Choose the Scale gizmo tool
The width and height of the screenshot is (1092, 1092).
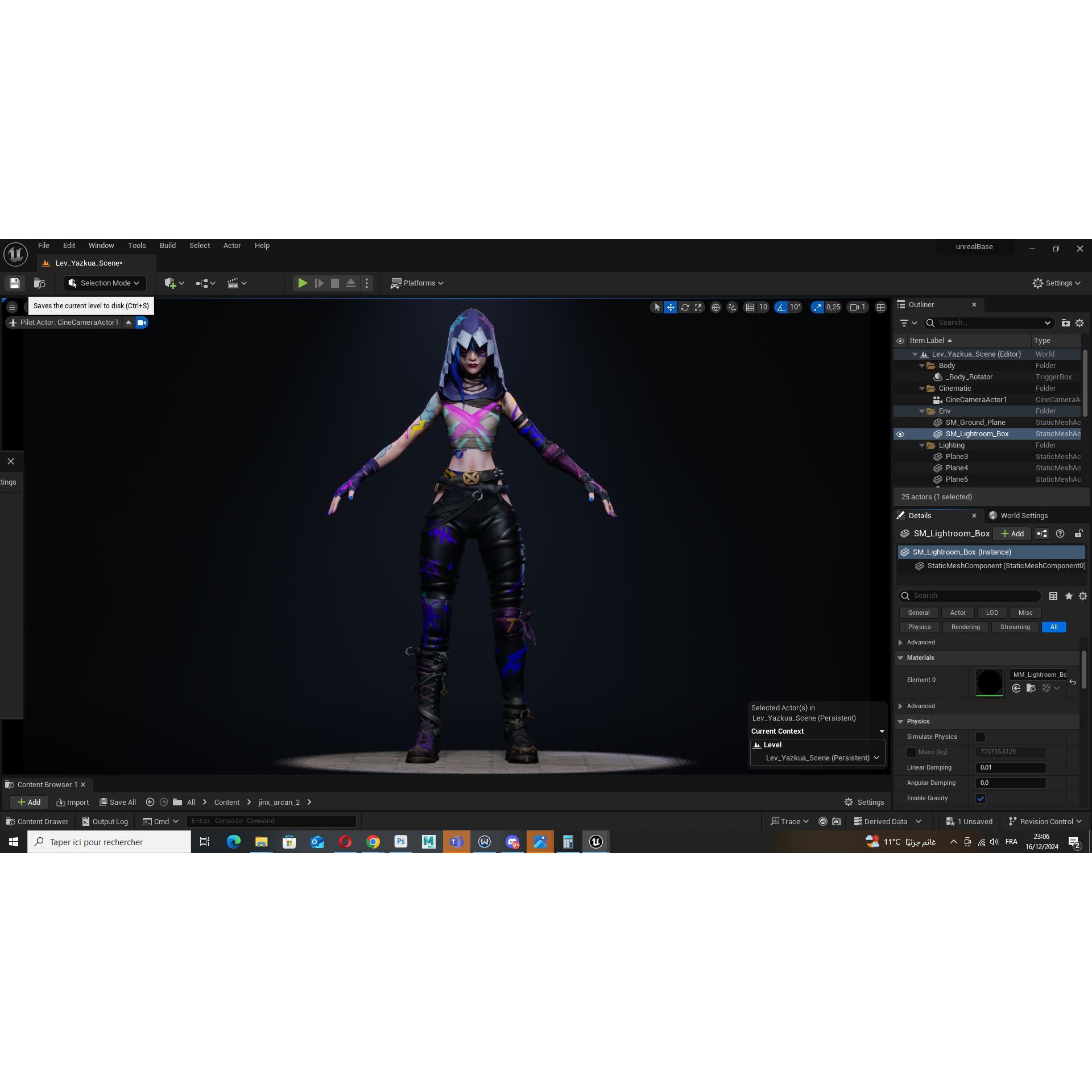[698, 307]
